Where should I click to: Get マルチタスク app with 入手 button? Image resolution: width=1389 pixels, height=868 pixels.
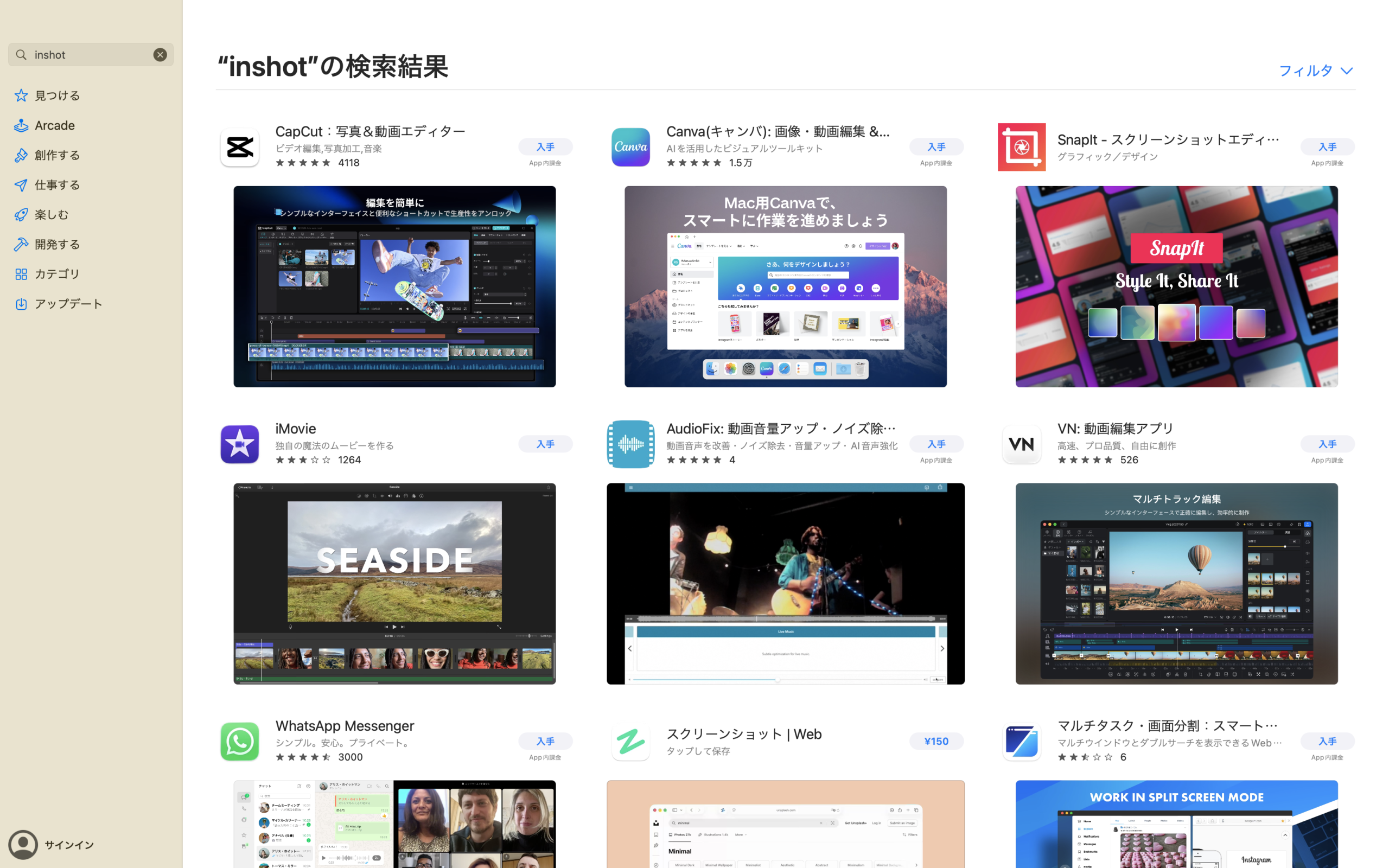(x=1327, y=742)
